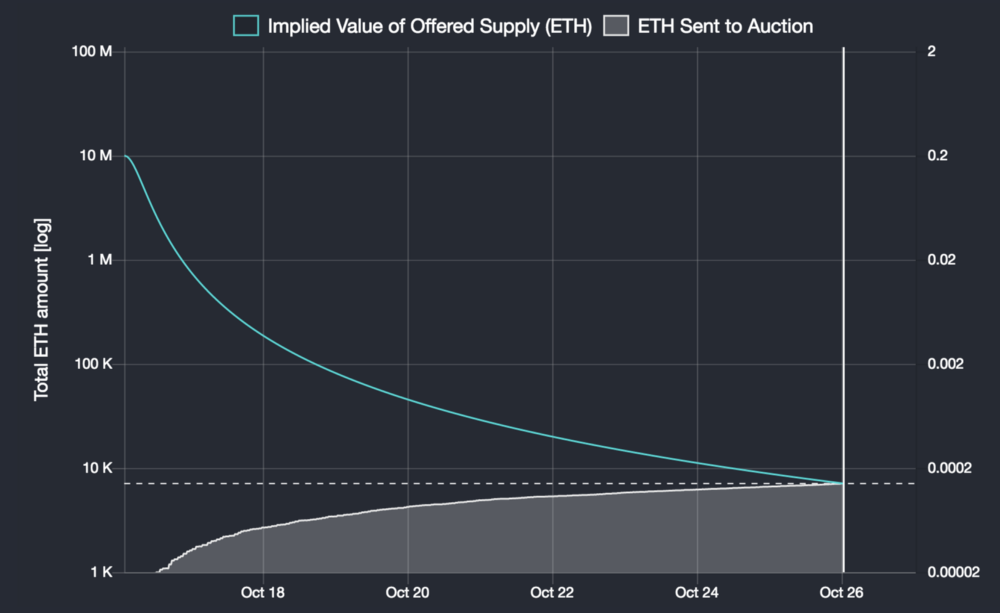Click the Oct 26 x-axis label
This screenshot has width=1000, height=613.
842,592
